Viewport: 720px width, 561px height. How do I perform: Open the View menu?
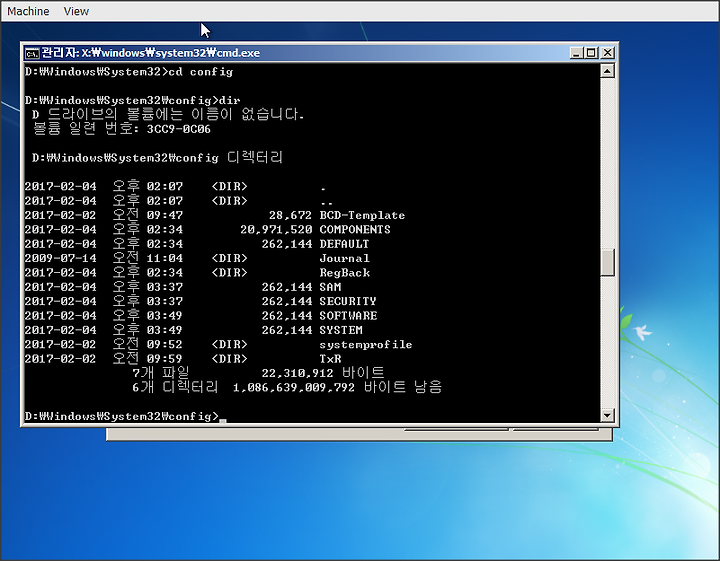pyautogui.click(x=76, y=11)
